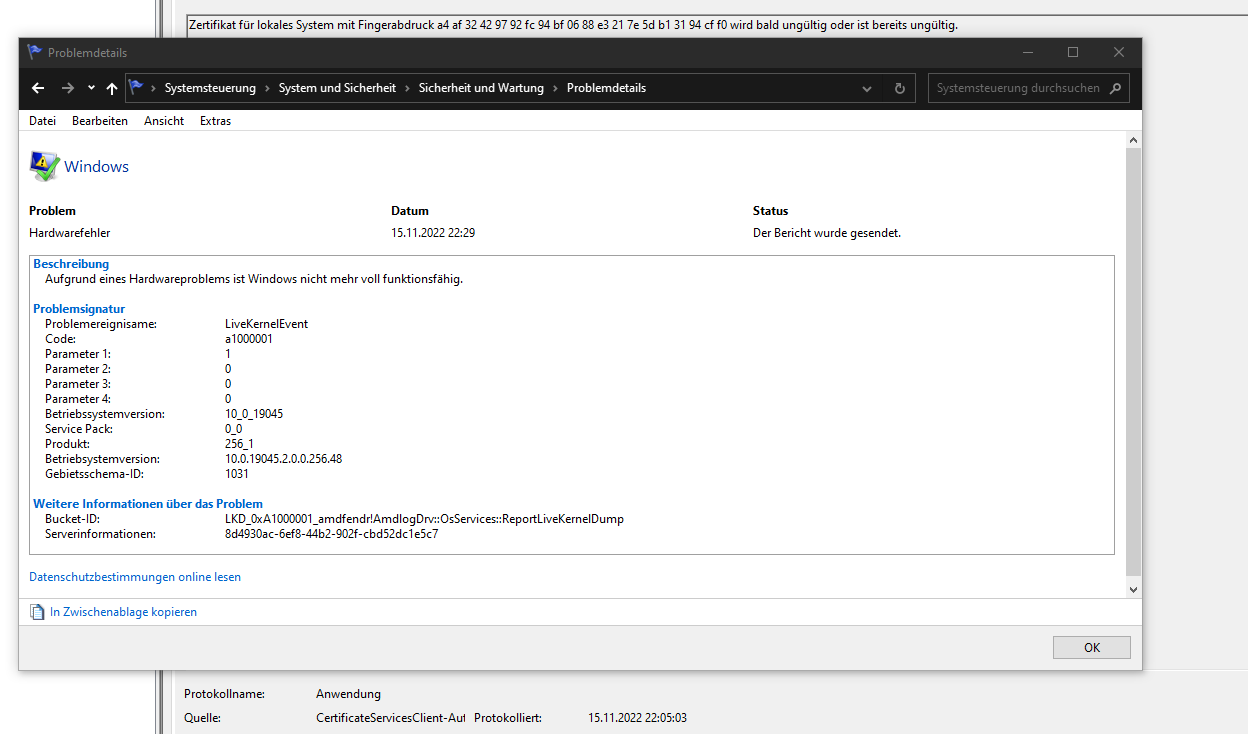The height and width of the screenshot is (734, 1248).
Task: Click In Zwischenablage kopieren link
Action: [x=123, y=612]
